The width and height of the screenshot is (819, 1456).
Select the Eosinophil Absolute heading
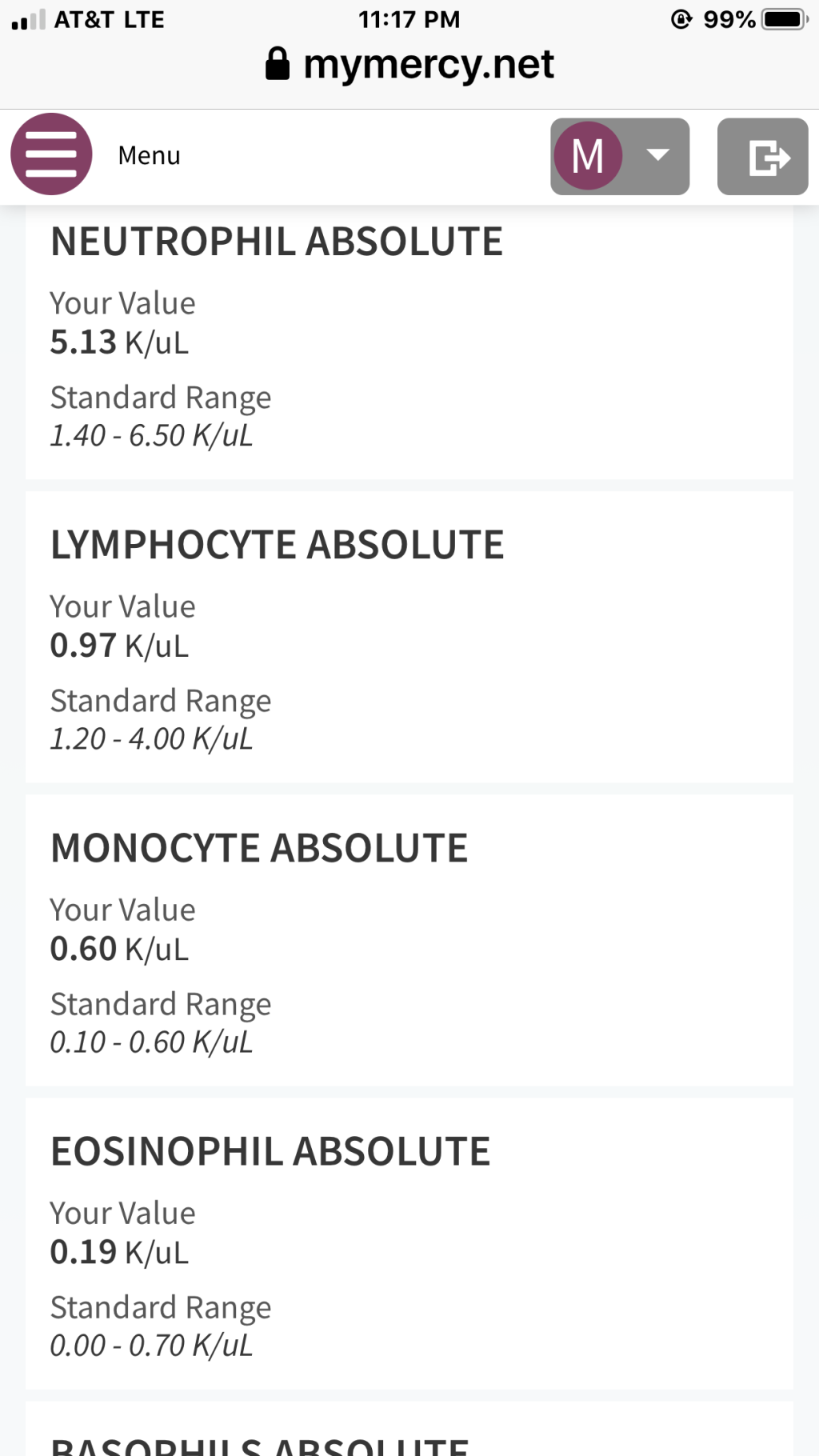[x=270, y=1151]
